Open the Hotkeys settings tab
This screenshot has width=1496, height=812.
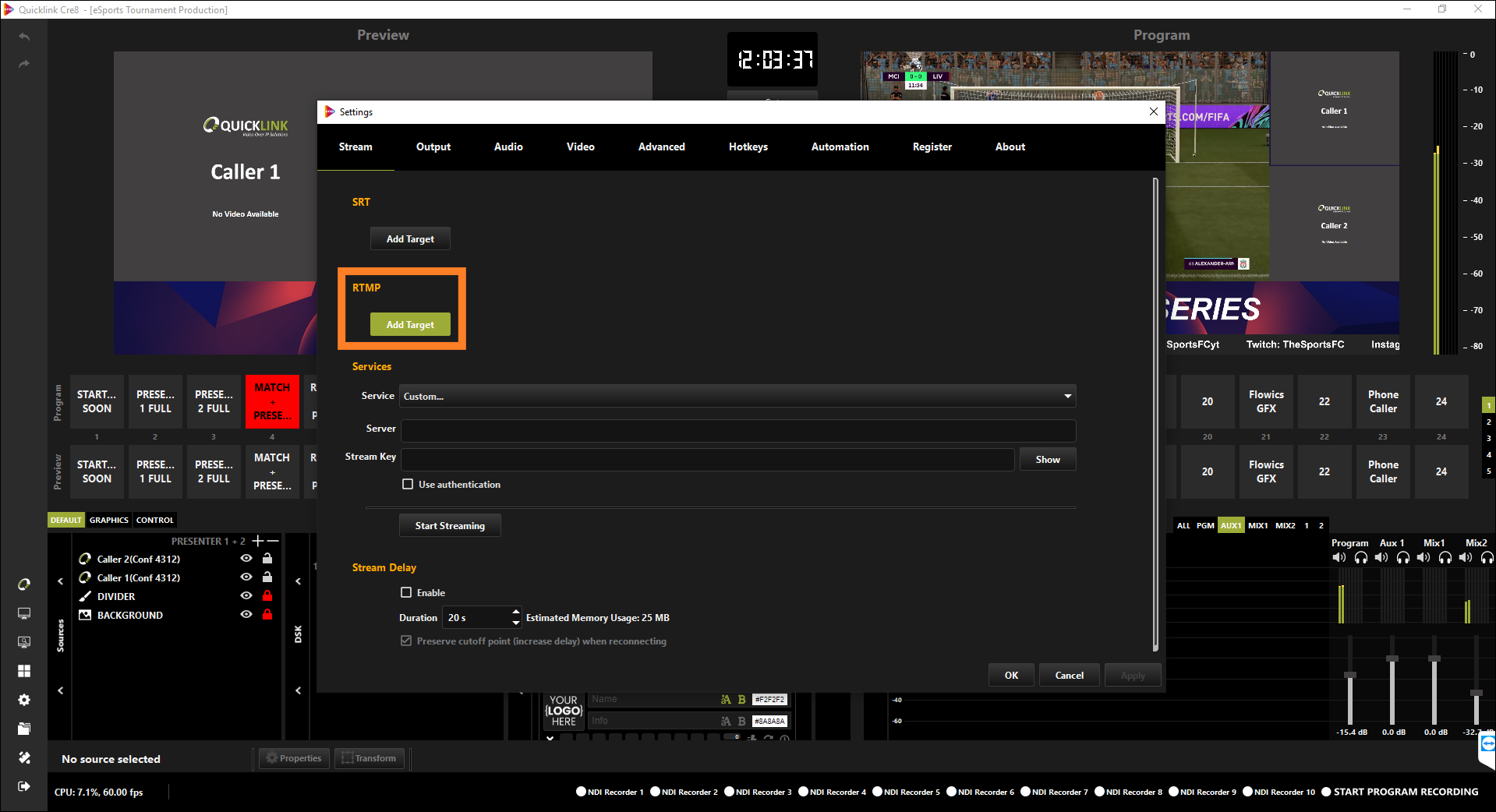pyautogui.click(x=748, y=147)
